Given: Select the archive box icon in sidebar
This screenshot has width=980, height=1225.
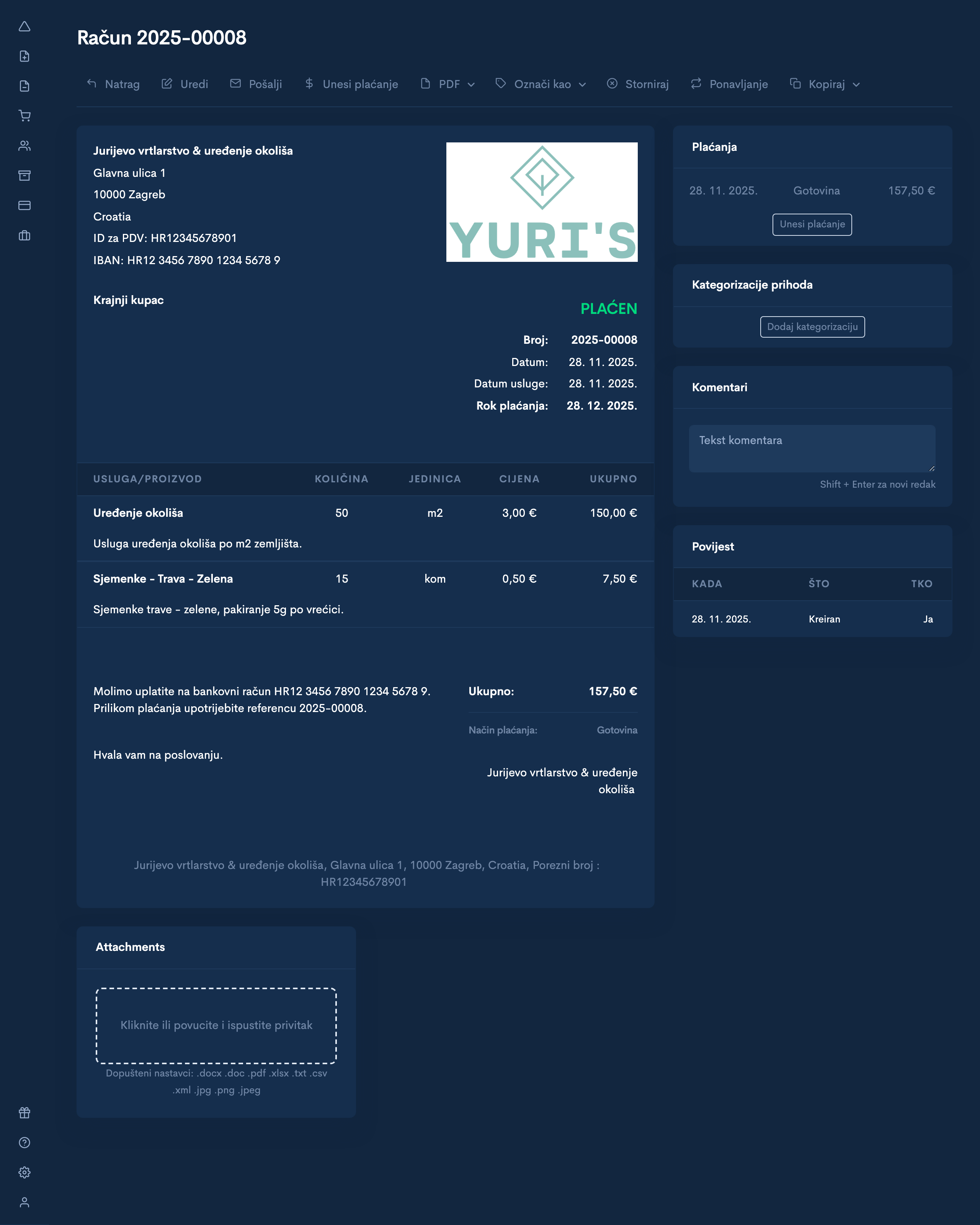Looking at the screenshot, I should click(24, 176).
